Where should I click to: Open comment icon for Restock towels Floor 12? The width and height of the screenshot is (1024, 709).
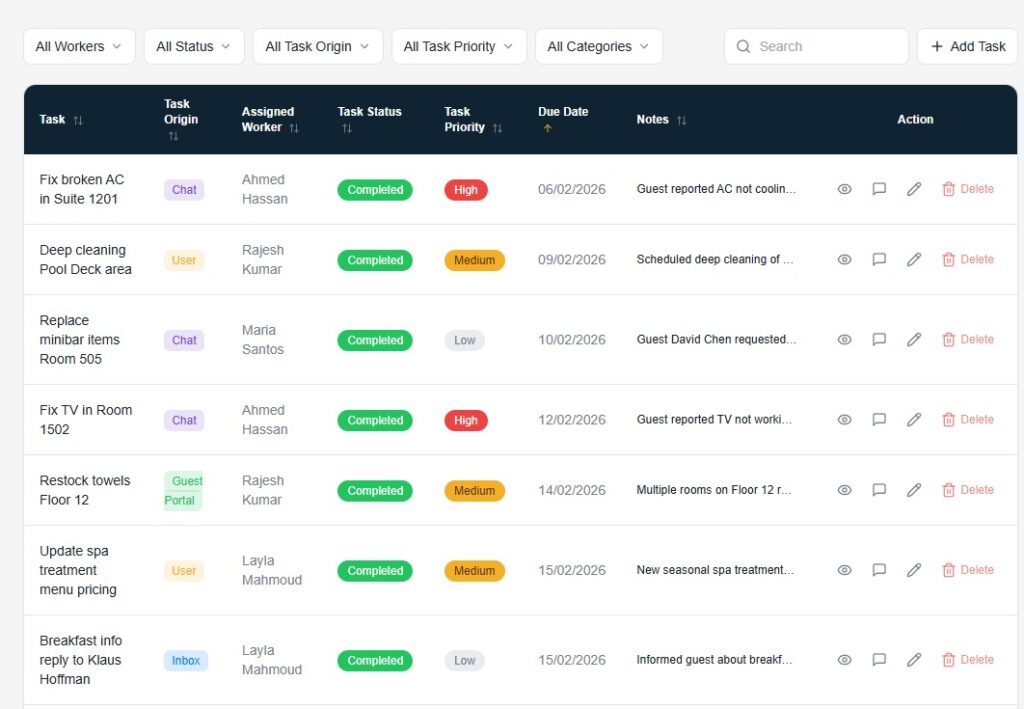(x=879, y=490)
